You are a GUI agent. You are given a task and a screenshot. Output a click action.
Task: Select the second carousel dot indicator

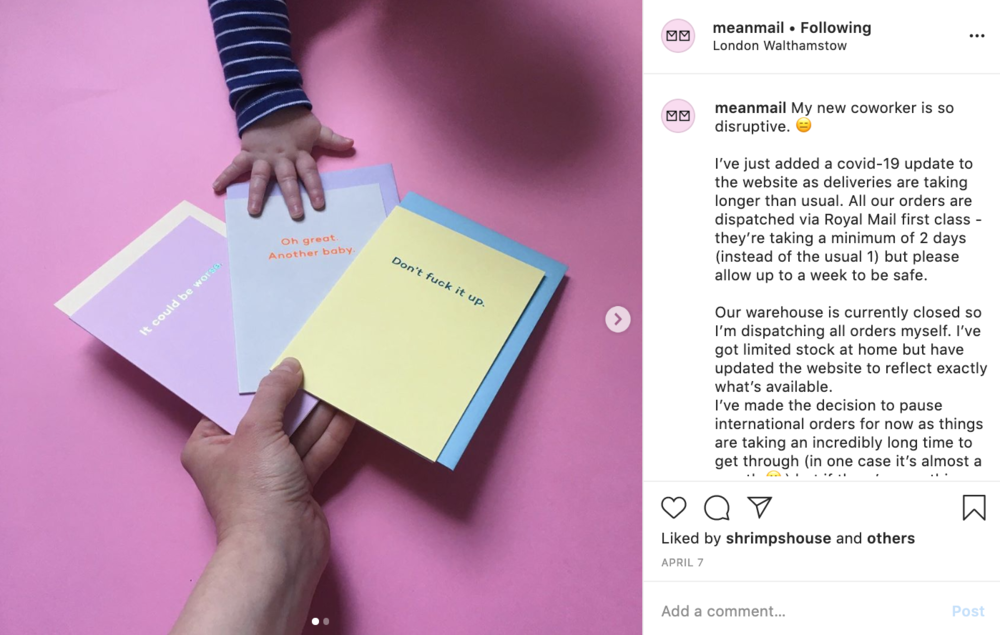(326, 621)
